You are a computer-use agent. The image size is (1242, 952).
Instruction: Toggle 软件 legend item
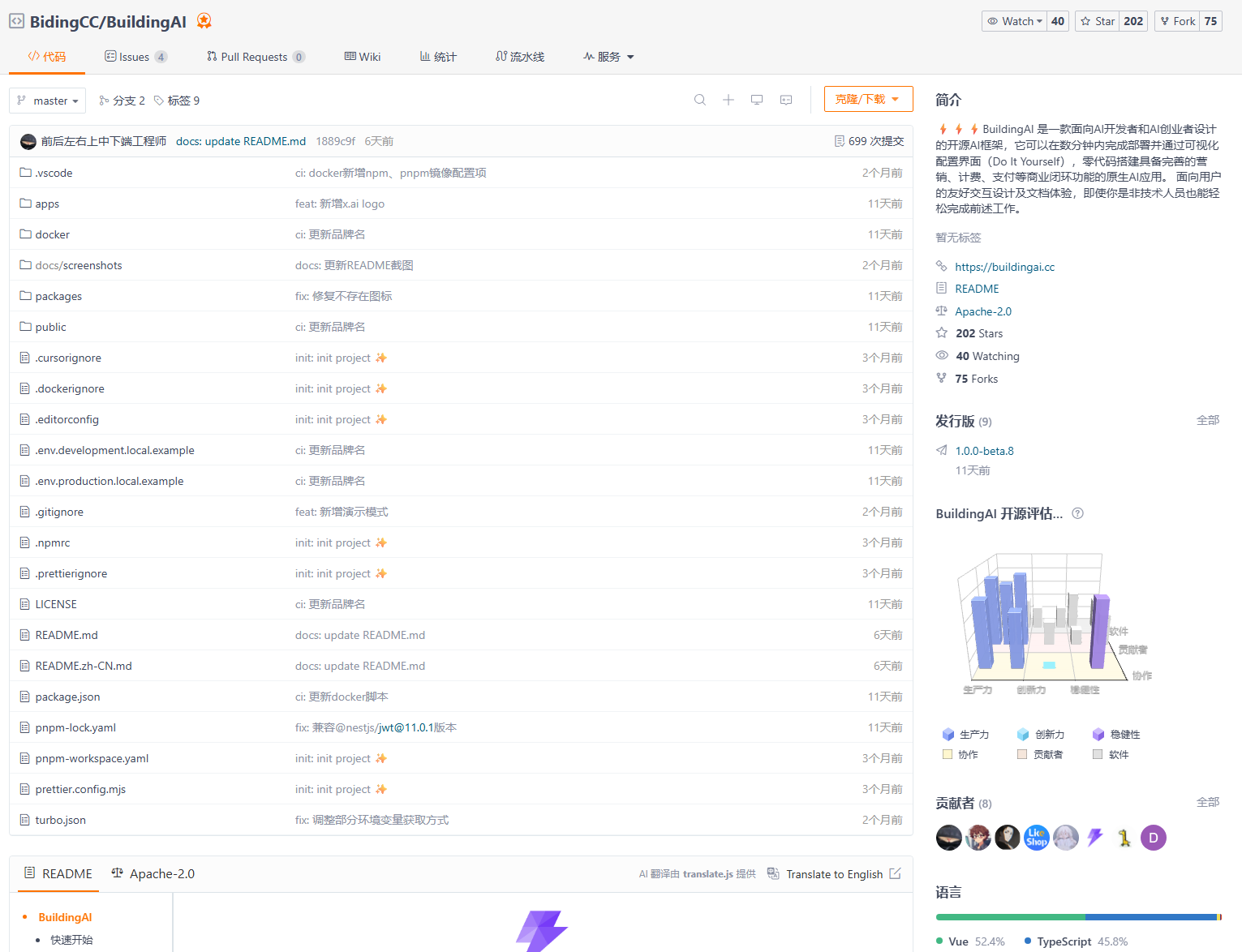[1111, 754]
